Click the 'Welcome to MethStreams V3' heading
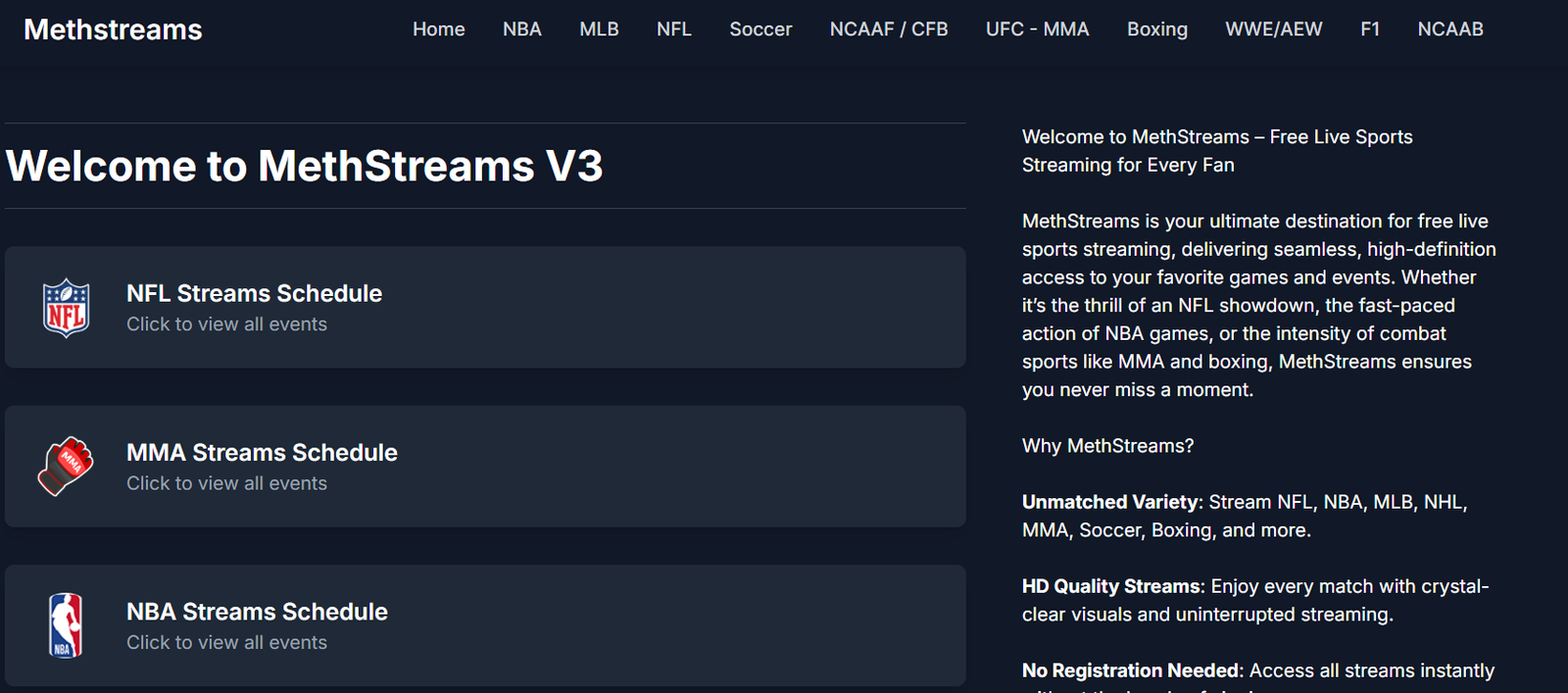The width and height of the screenshot is (1568, 693). point(304,166)
